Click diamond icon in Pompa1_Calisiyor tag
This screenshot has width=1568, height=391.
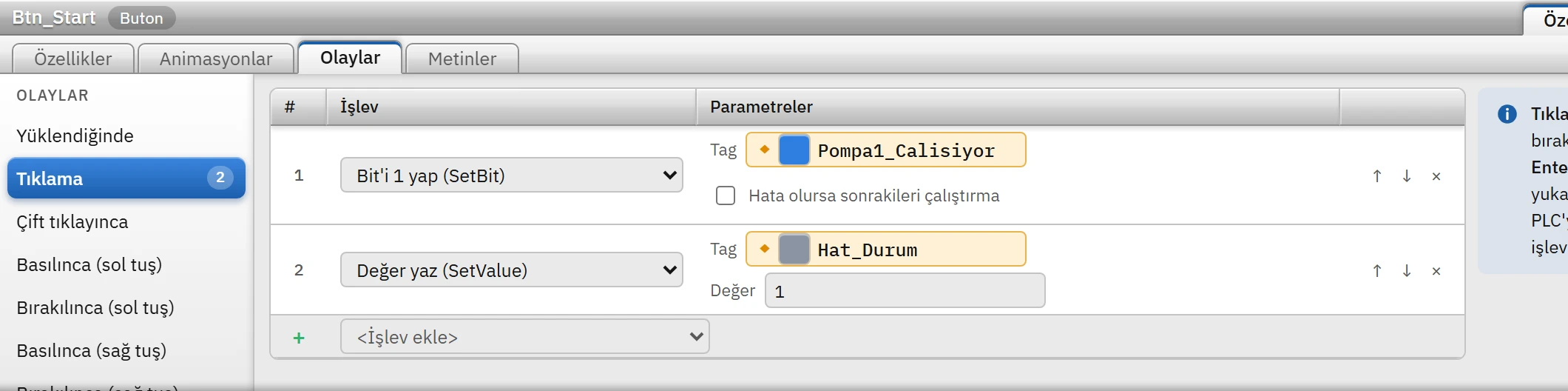(765, 150)
